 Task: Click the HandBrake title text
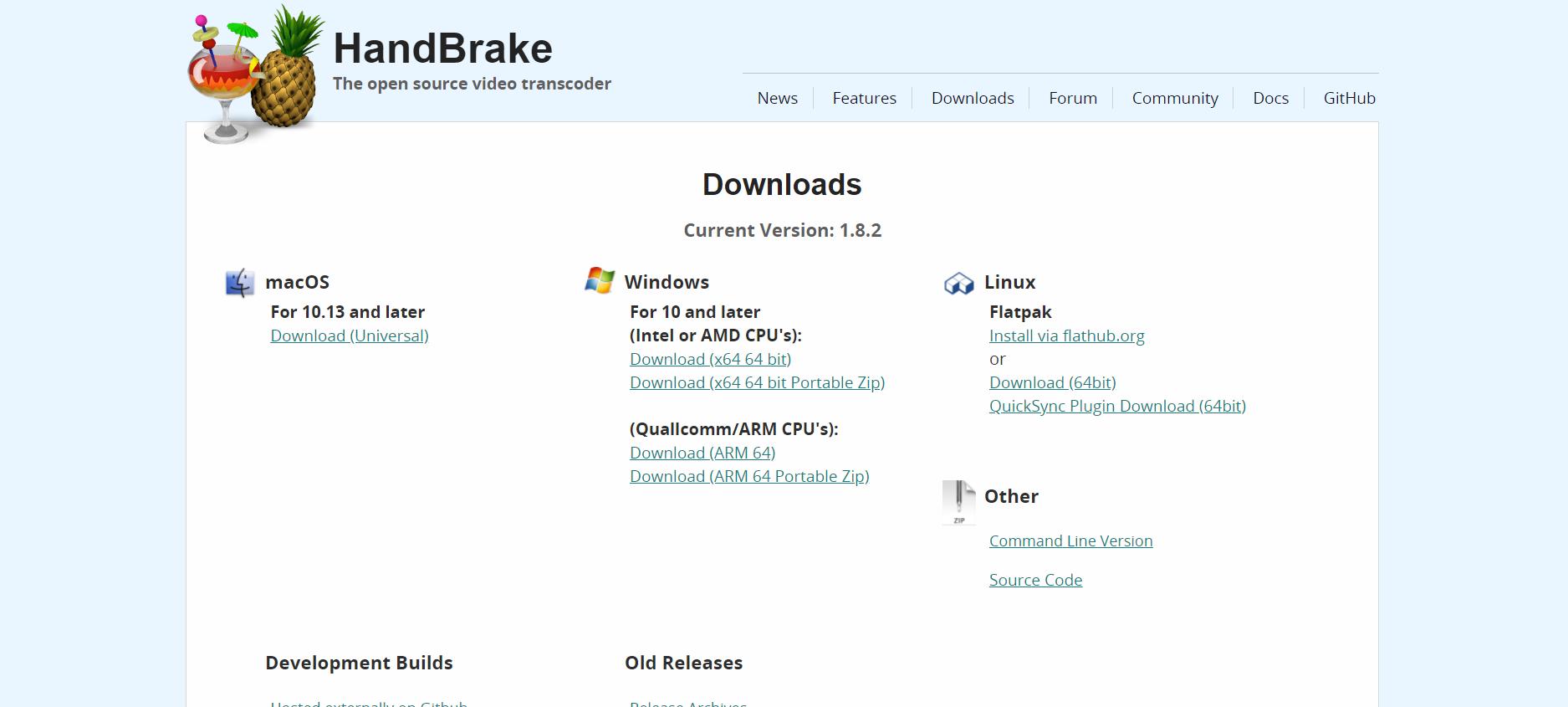[x=443, y=48]
